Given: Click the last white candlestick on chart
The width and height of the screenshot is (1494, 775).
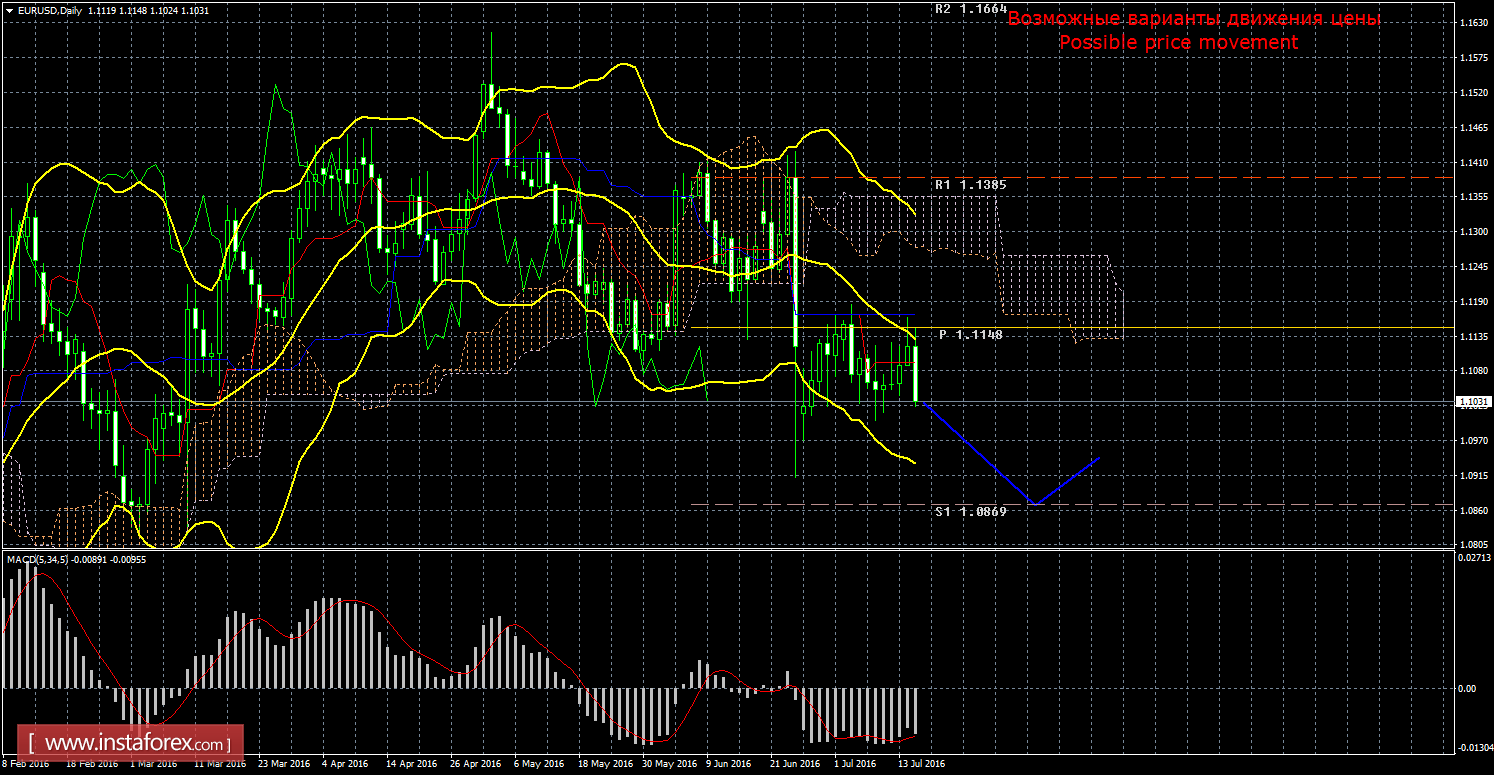Looking at the screenshot, I should click(916, 374).
